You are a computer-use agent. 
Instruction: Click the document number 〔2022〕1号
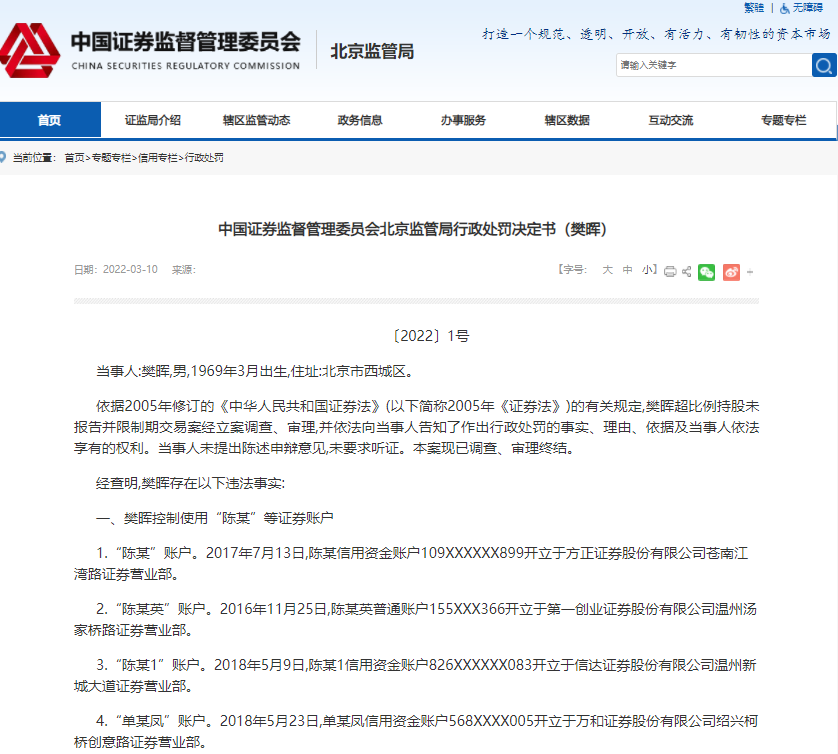pyautogui.click(x=431, y=336)
